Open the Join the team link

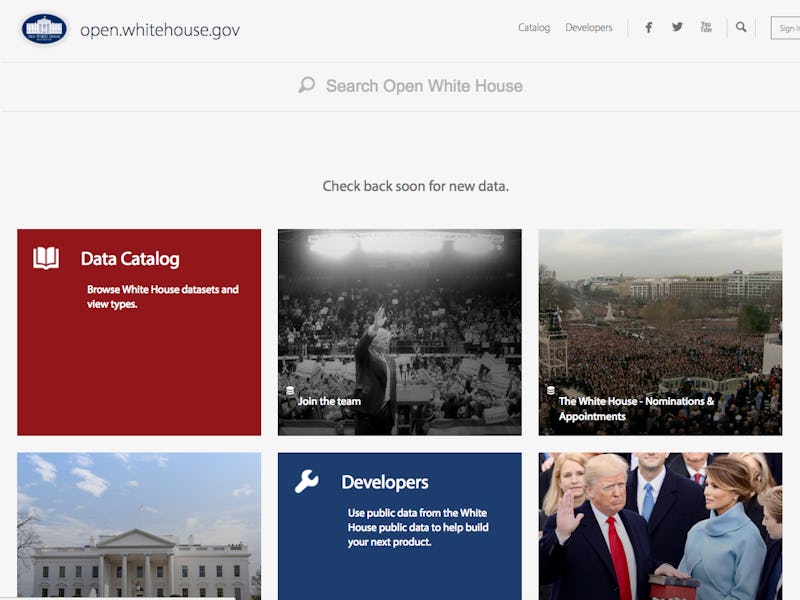329,402
